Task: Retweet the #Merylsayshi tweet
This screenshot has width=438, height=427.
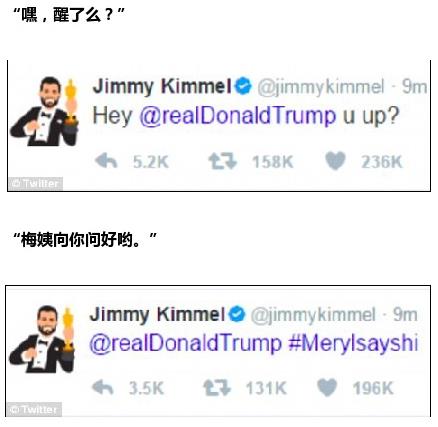Action: click(x=217, y=388)
